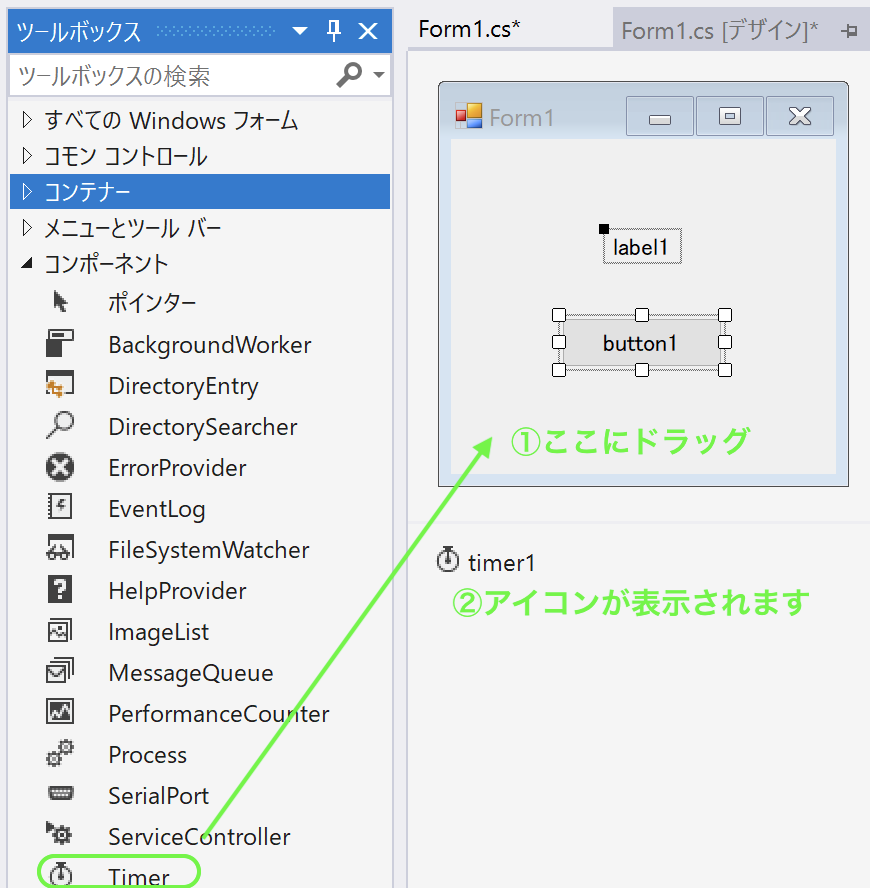Expand the メニューとツール バー category
The height and width of the screenshot is (888, 870).
[x=26, y=228]
